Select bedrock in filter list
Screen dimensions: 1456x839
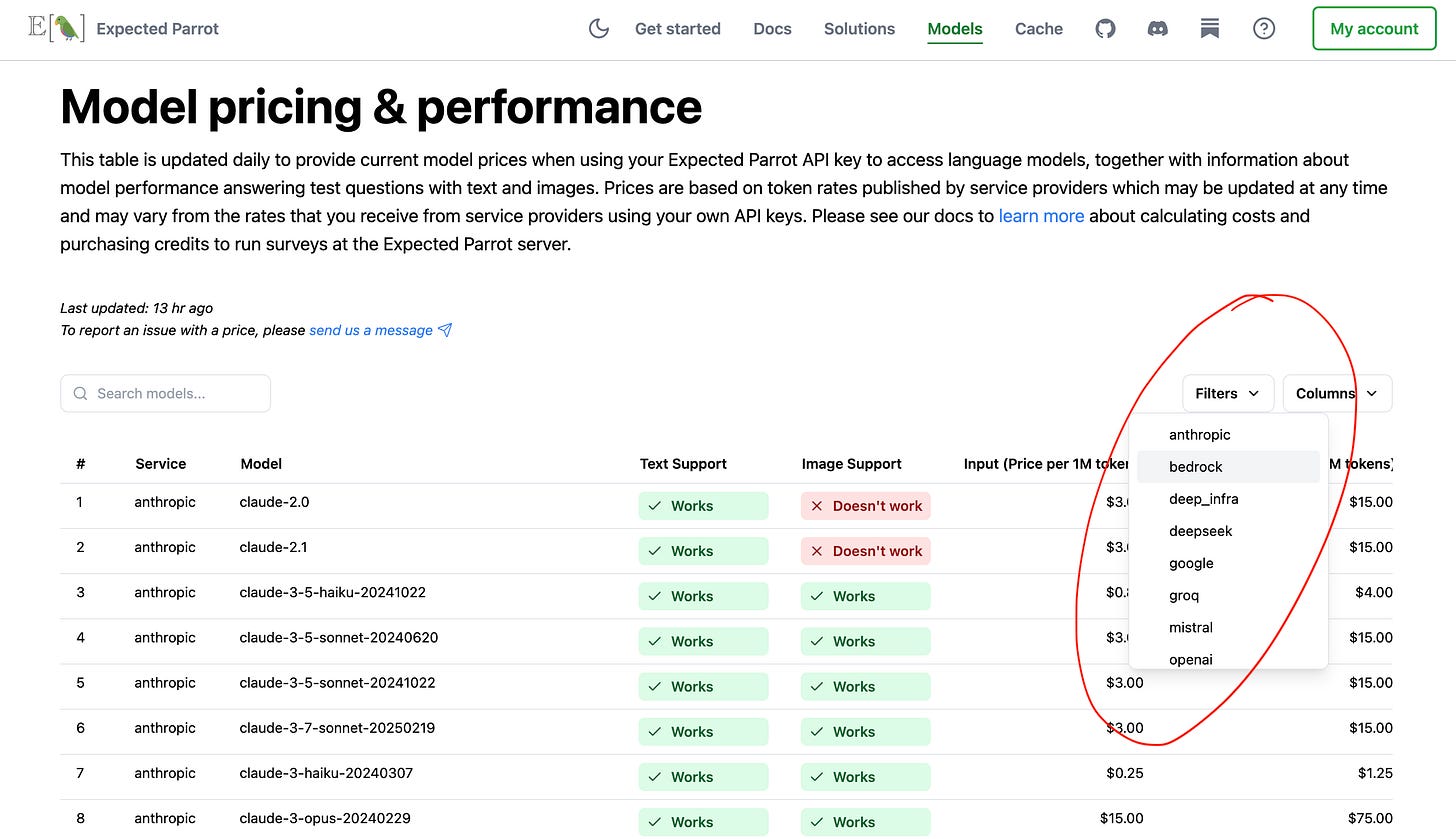1228,467
